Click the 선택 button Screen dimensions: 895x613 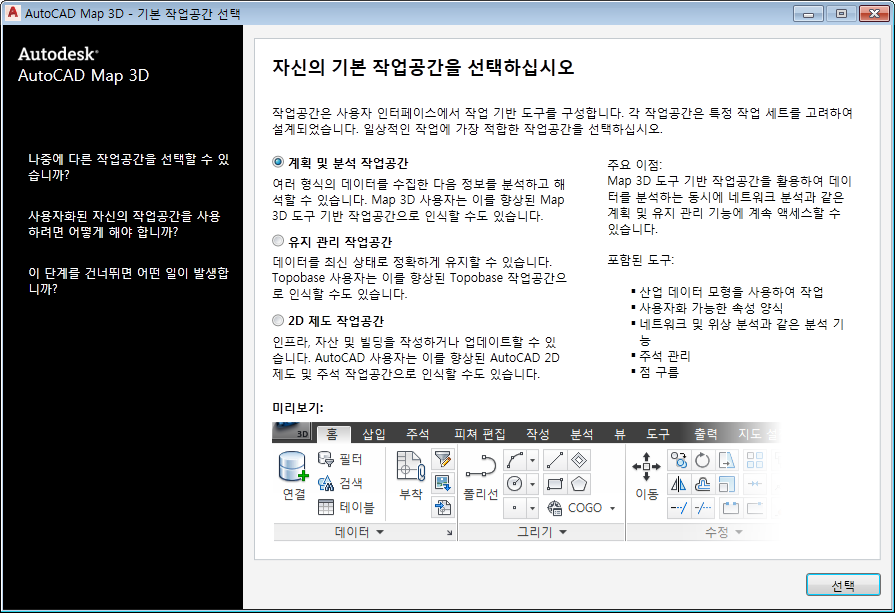pos(842,585)
